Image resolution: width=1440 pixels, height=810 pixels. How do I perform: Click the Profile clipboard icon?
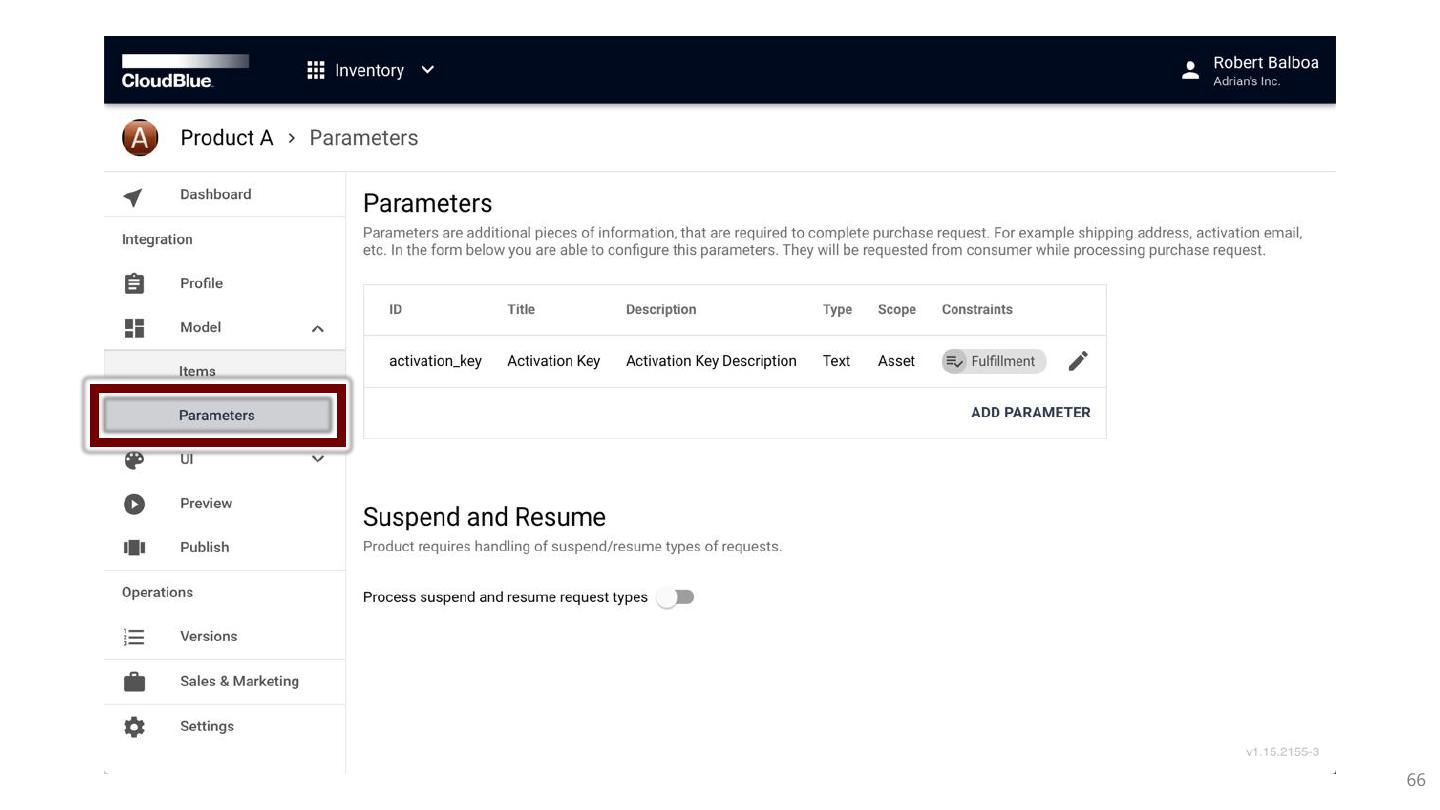[x=134, y=284]
